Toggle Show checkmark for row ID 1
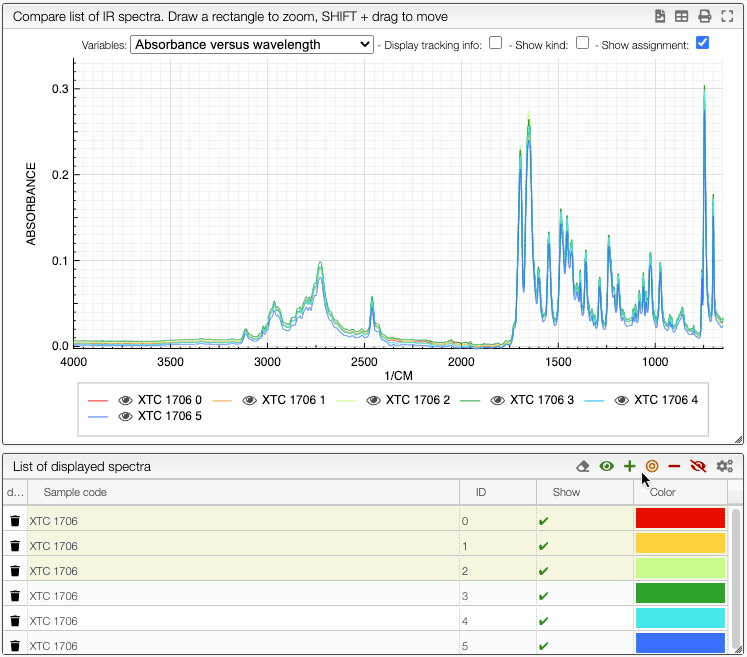747x657 pixels. 543,546
